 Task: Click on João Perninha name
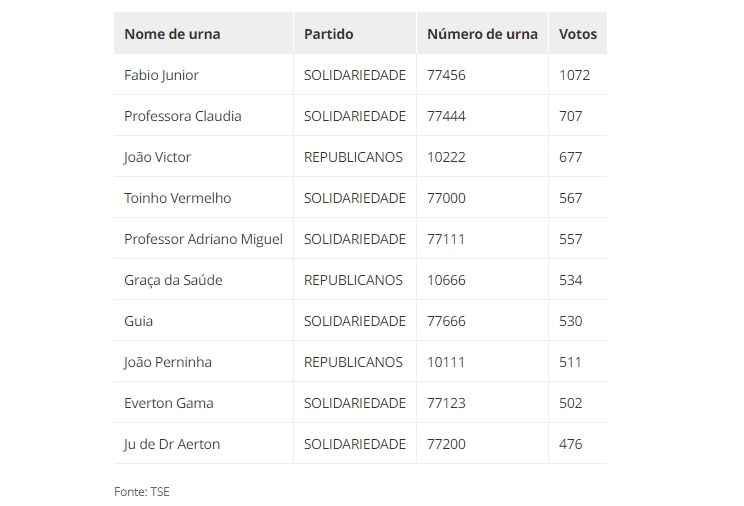click(x=167, y=362)
